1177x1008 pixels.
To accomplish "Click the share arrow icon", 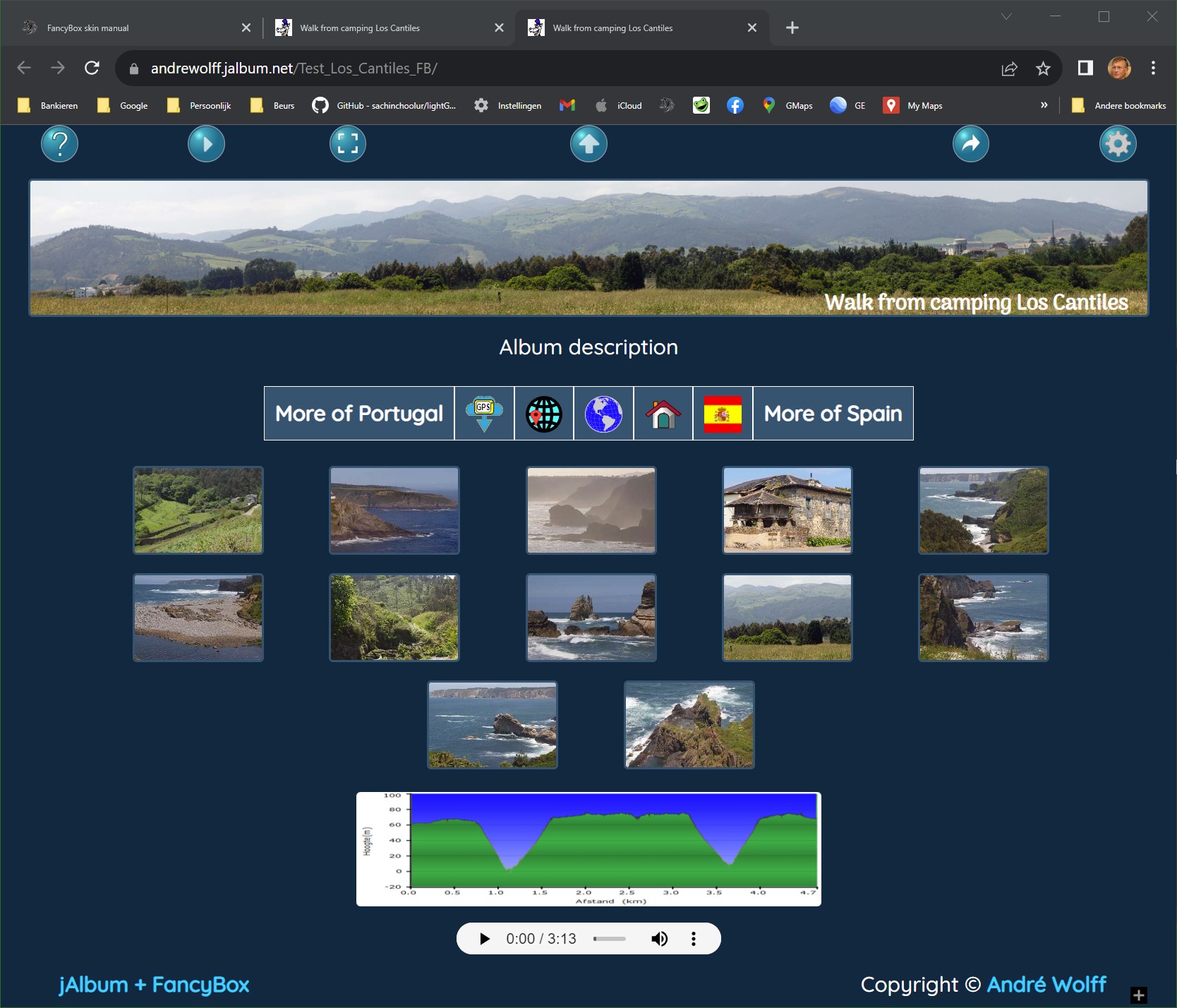I will [971, 144].
